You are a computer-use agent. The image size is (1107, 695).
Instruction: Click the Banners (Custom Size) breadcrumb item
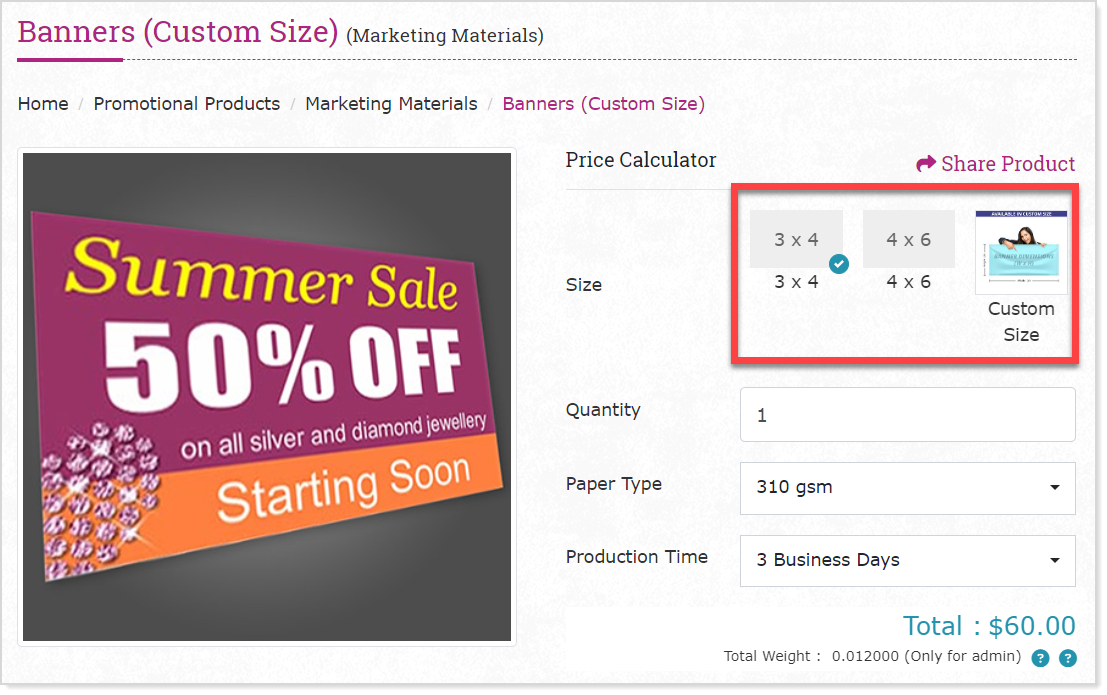tap(603, 104)
